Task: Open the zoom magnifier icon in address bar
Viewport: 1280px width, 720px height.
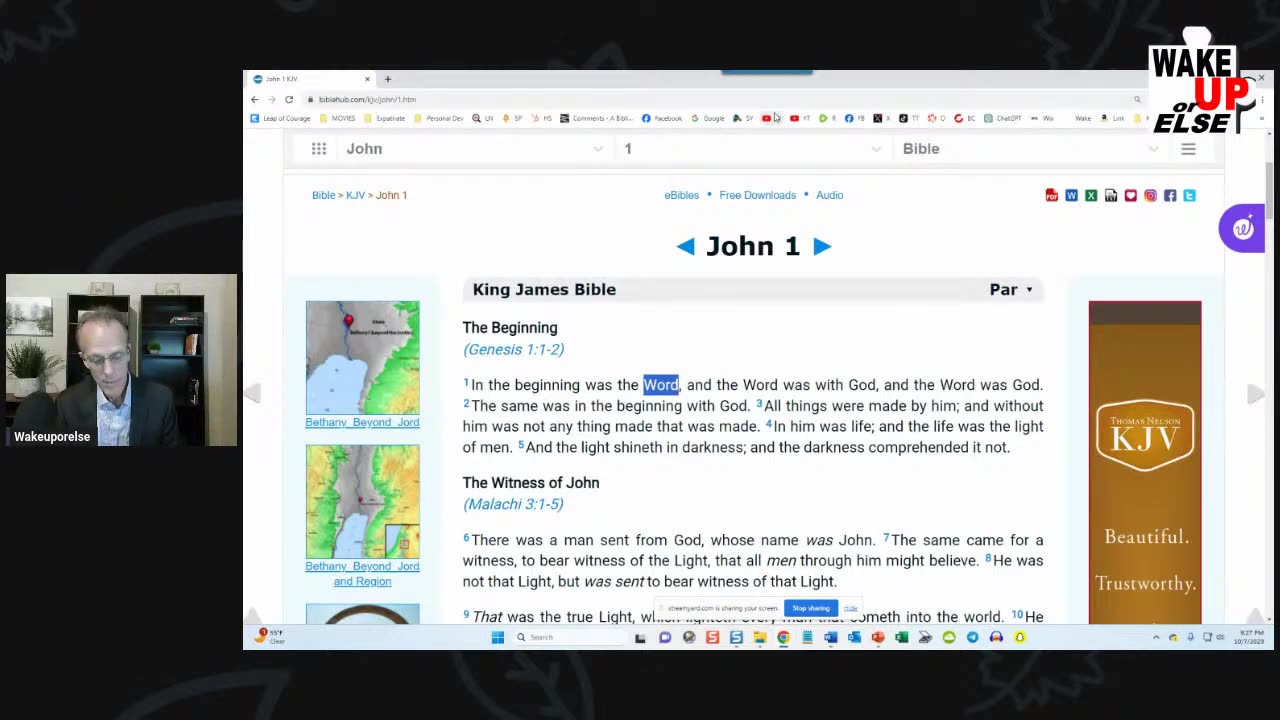Action: tap(1137, 99)
